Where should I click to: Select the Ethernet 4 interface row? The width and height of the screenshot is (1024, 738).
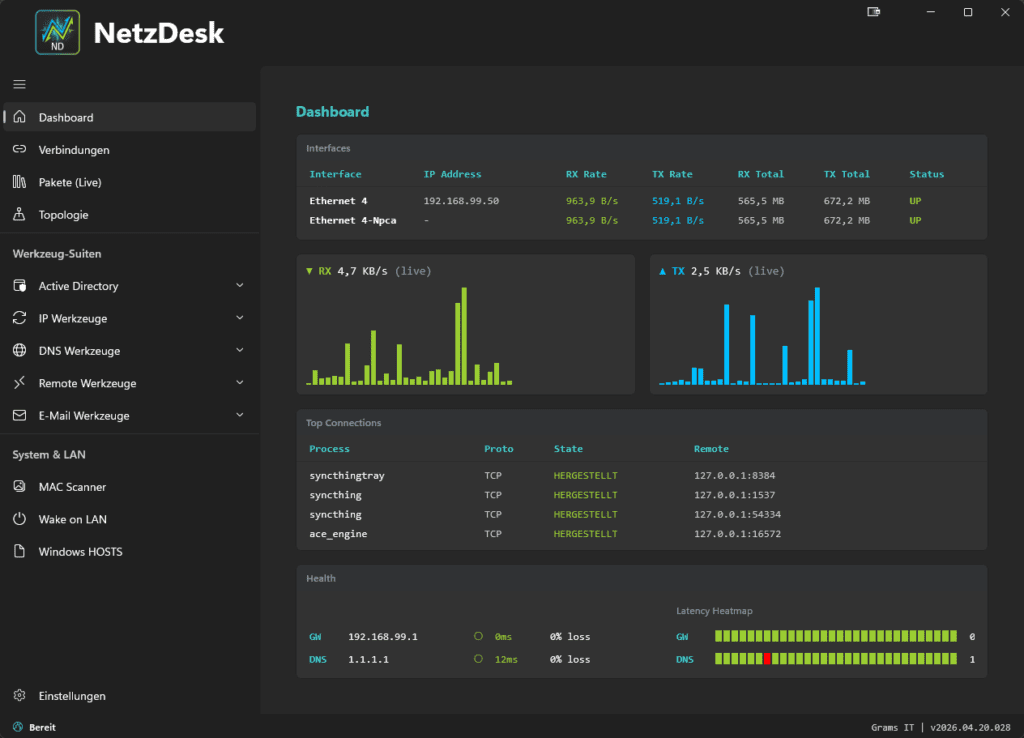(x=338, y=201)
